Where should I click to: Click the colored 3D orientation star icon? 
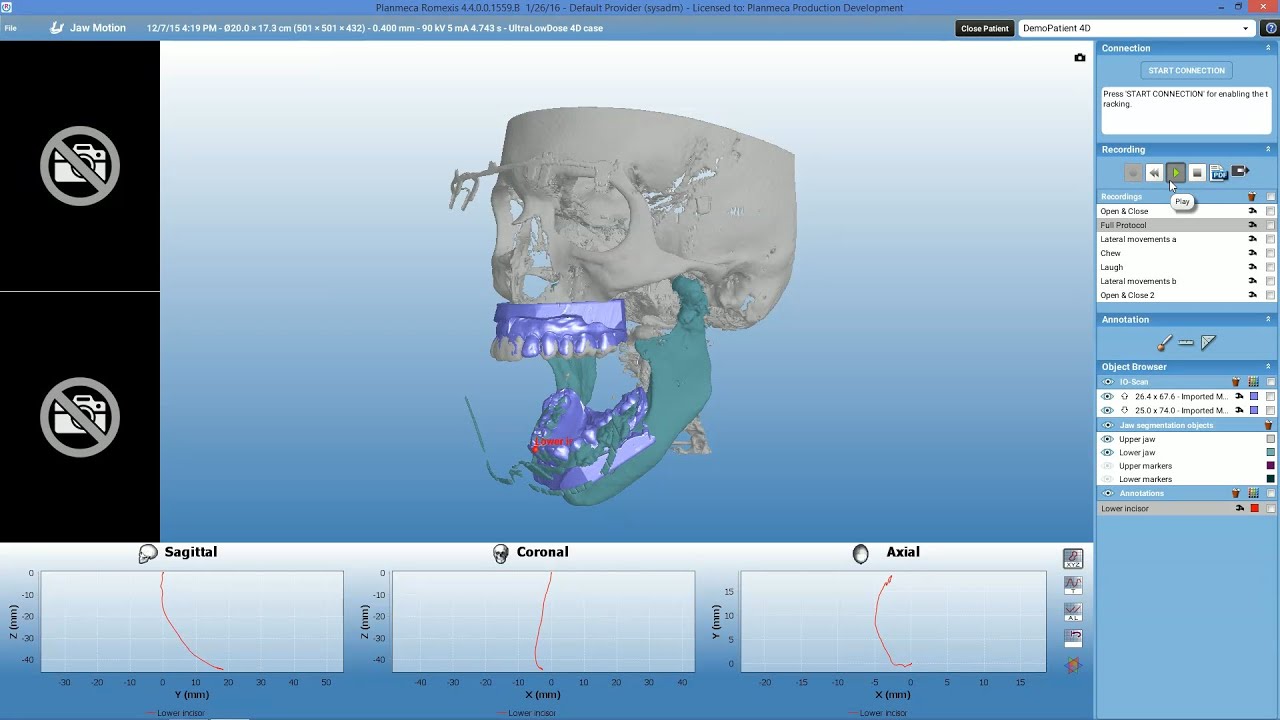click(1073, 665)
